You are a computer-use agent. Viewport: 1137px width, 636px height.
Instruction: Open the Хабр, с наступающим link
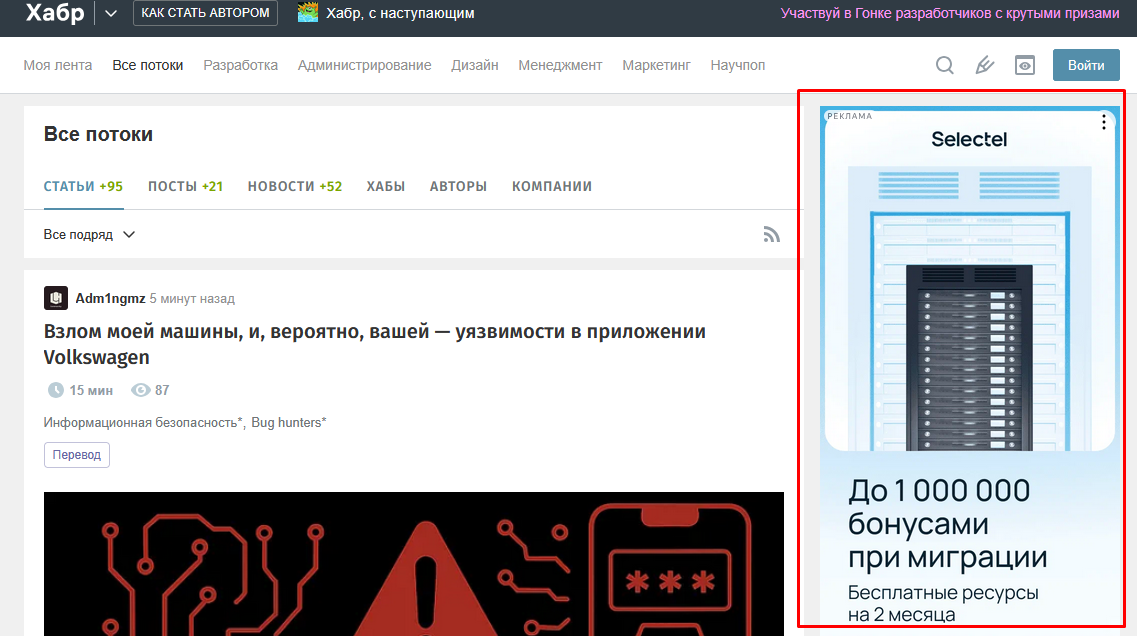coord(400,13)
